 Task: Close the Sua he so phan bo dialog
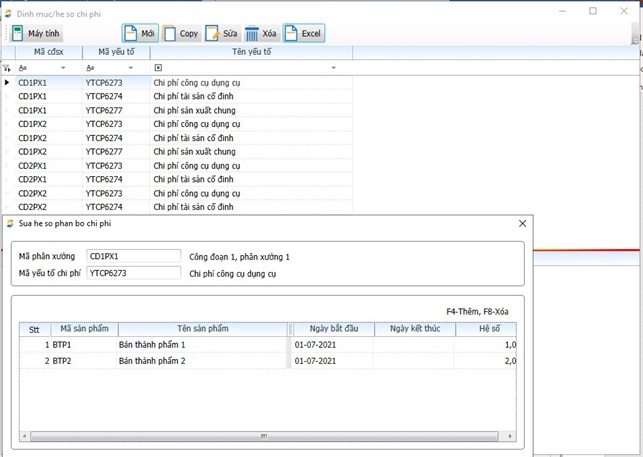(522, 224)
